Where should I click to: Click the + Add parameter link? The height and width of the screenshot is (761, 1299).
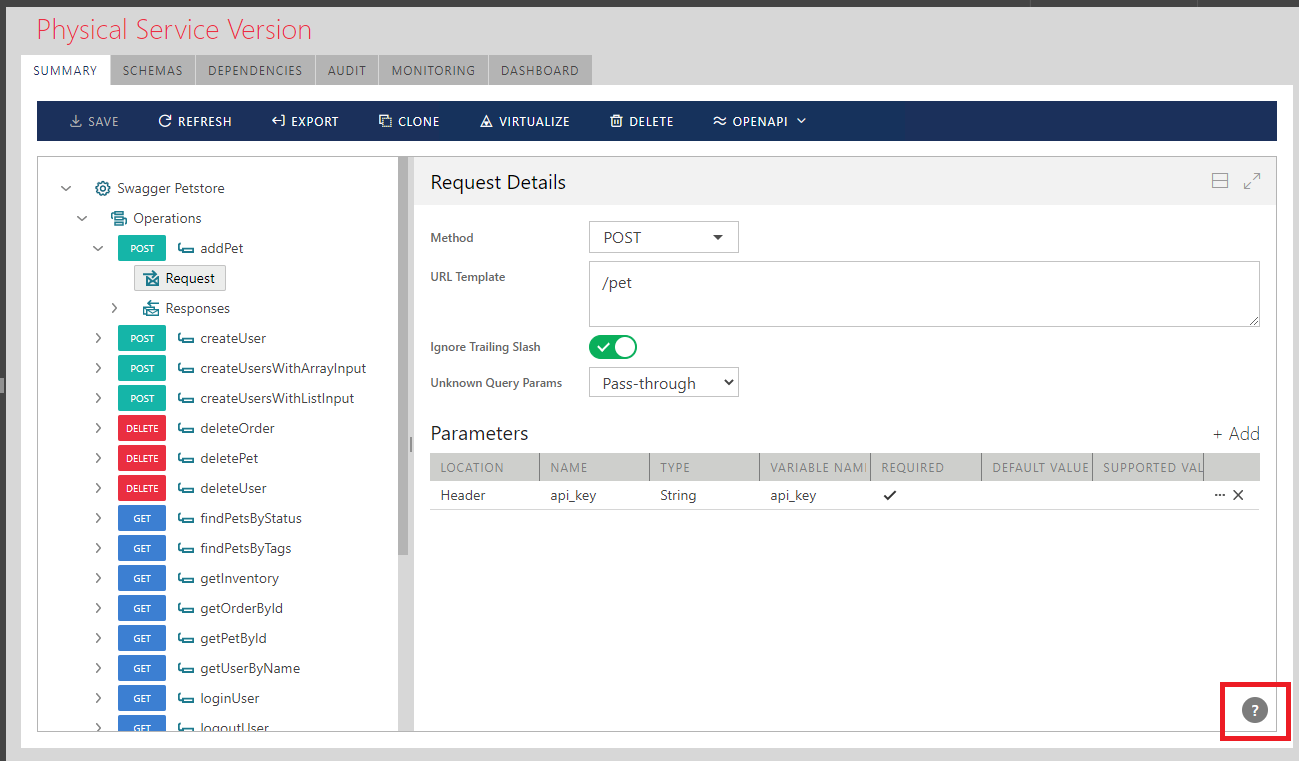click(1235, 433)
